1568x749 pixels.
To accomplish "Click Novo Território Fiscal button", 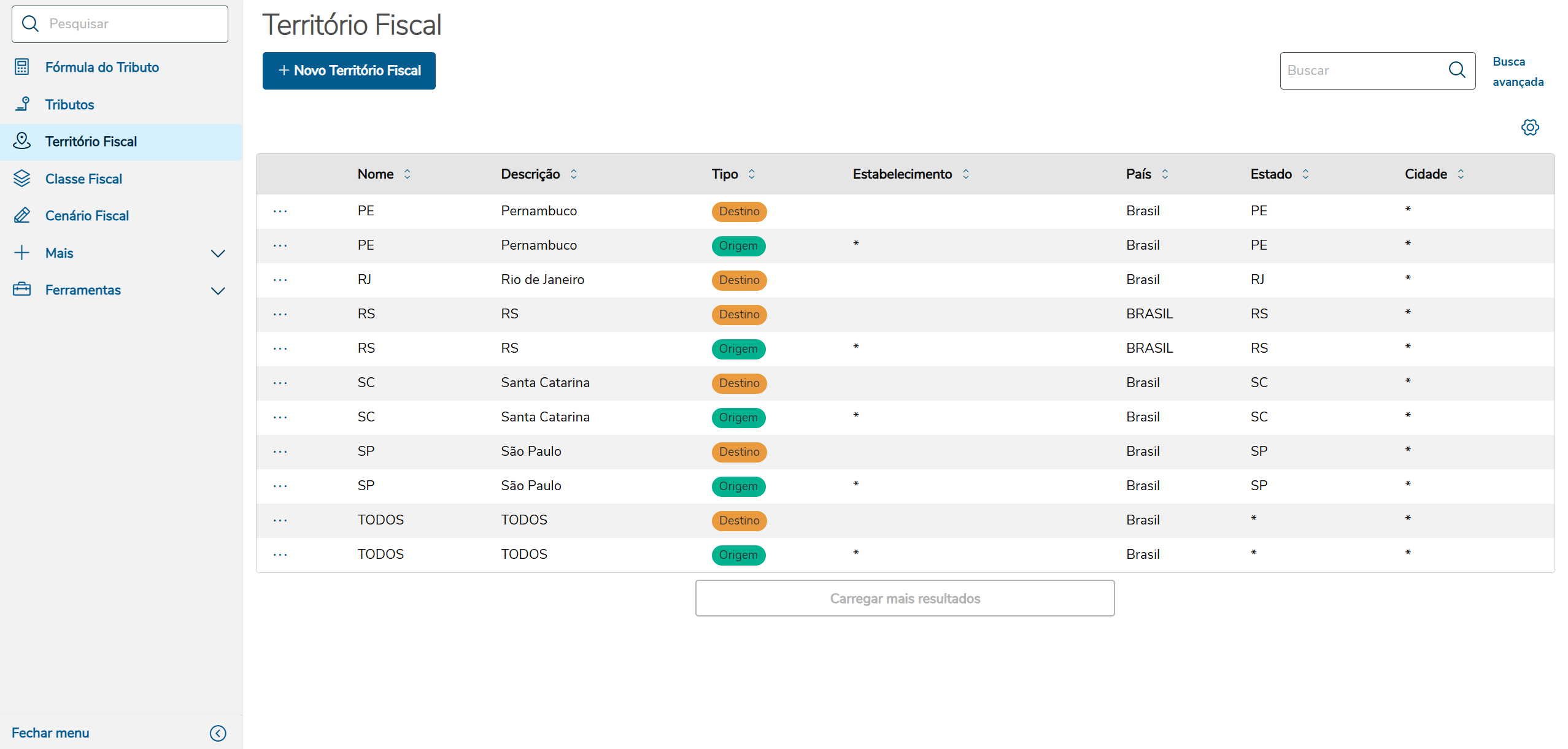I will click(349, 71).
